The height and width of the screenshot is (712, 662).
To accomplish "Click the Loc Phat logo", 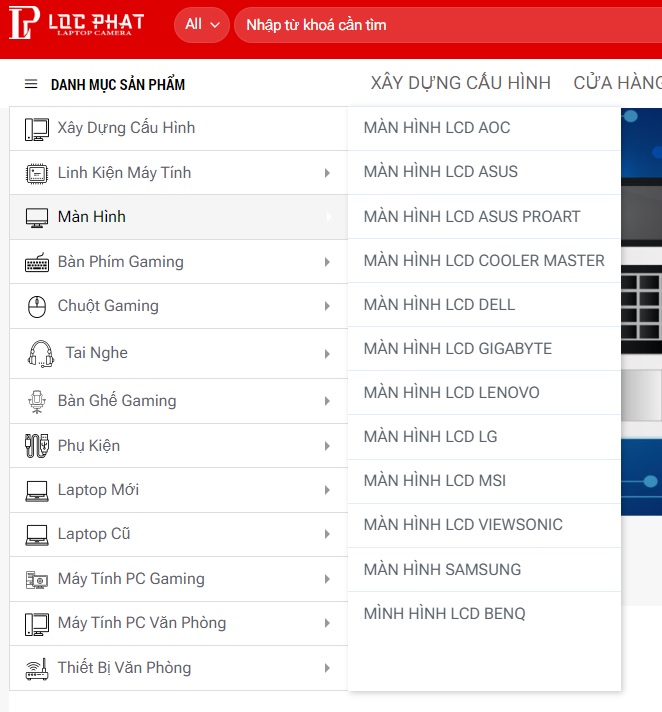I will tap(76, 23).
